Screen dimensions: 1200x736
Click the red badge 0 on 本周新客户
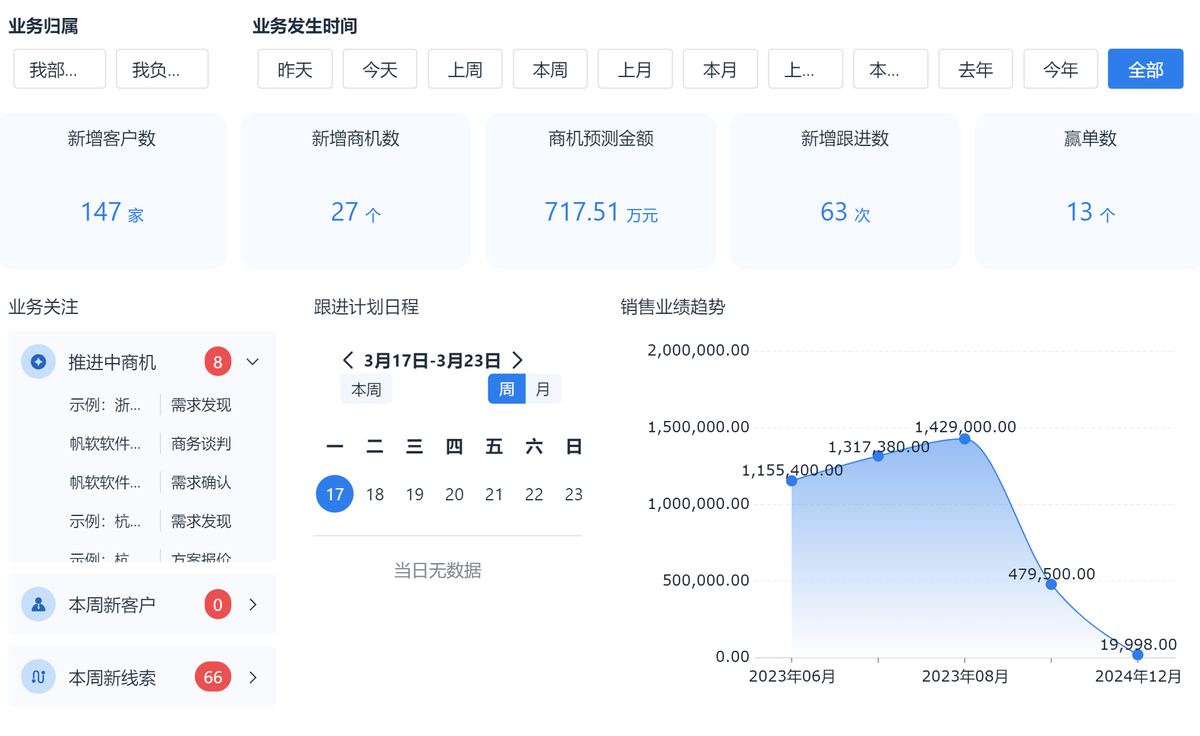[217, 604]
